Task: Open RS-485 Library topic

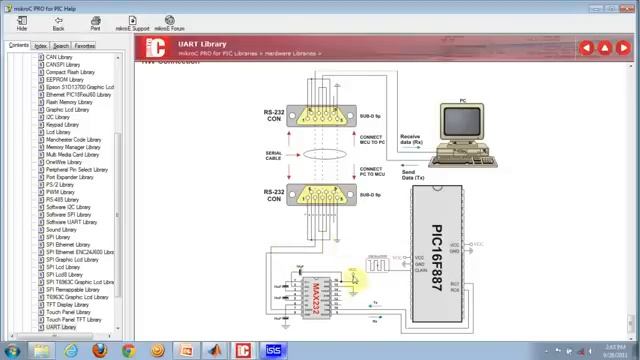Action: point(62,200)
